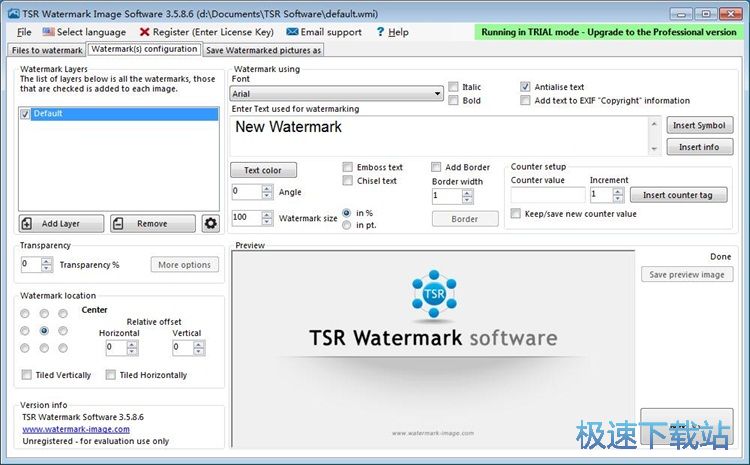Viewport: 750px width, 465px height.
Task: Adjust the Transparency % spinner
Action: (x=46, y=265)
